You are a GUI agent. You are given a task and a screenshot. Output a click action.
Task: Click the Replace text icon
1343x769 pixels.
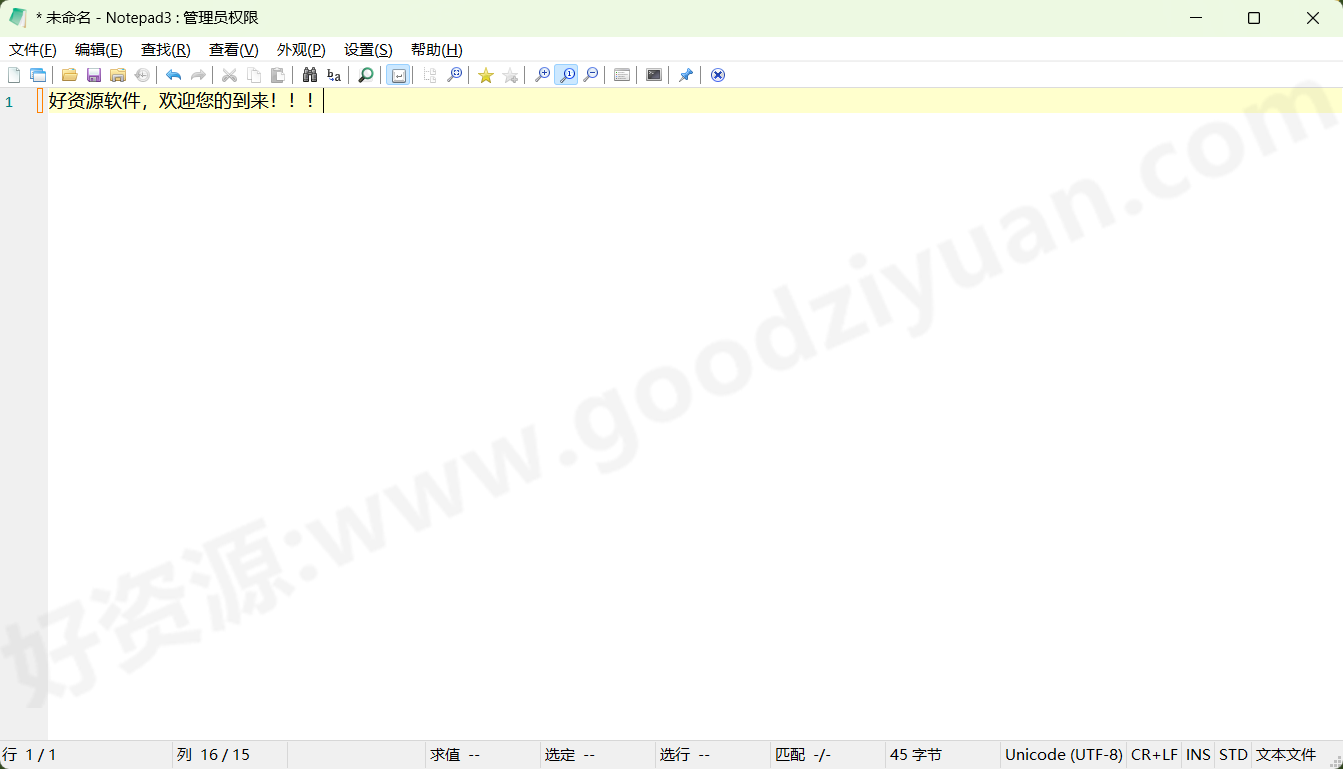click(x=333, y=75)
